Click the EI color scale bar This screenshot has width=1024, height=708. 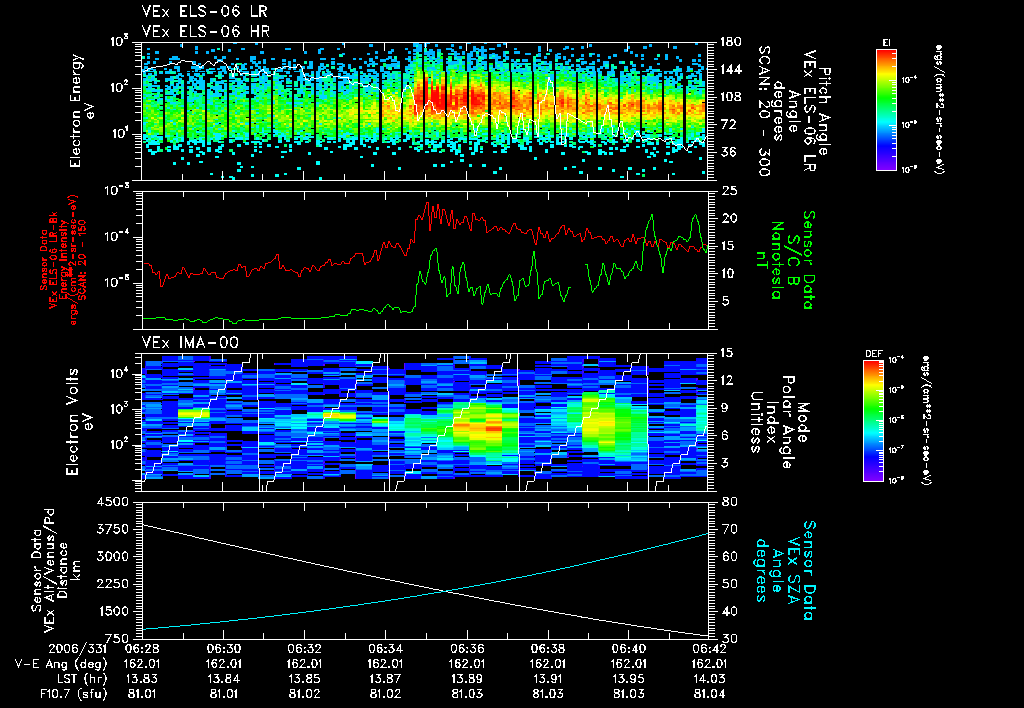click(886, 110)
